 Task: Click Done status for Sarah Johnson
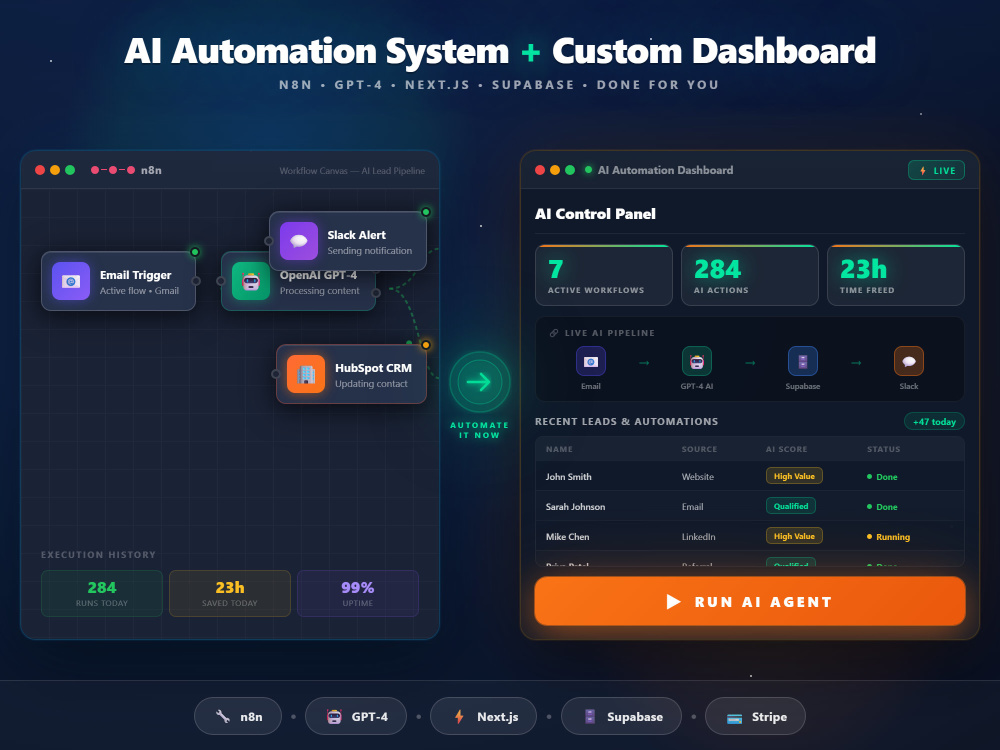882,507
